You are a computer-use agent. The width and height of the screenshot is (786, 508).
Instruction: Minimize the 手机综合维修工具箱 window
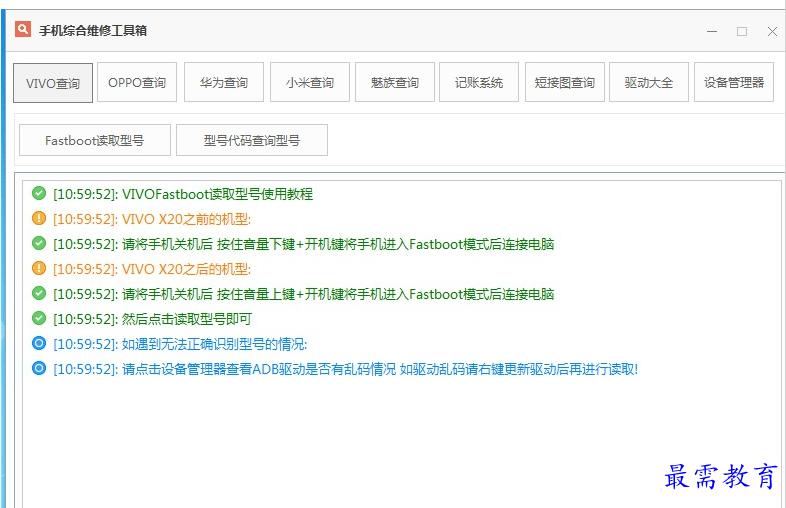pyautogui.click(x=712, y=31)
